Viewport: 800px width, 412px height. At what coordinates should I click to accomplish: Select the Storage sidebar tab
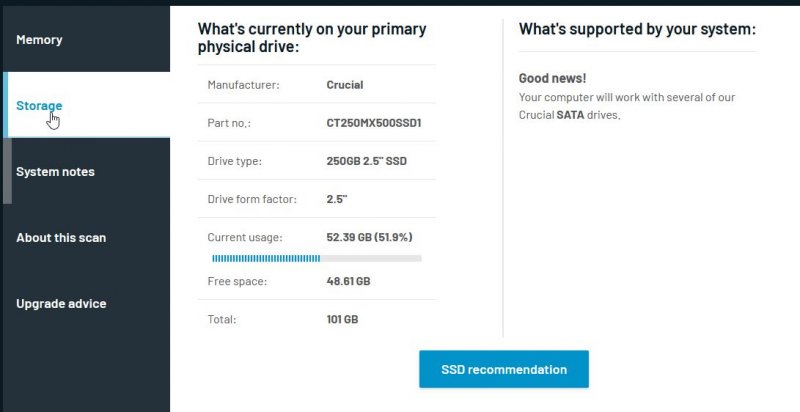(40, 105)
